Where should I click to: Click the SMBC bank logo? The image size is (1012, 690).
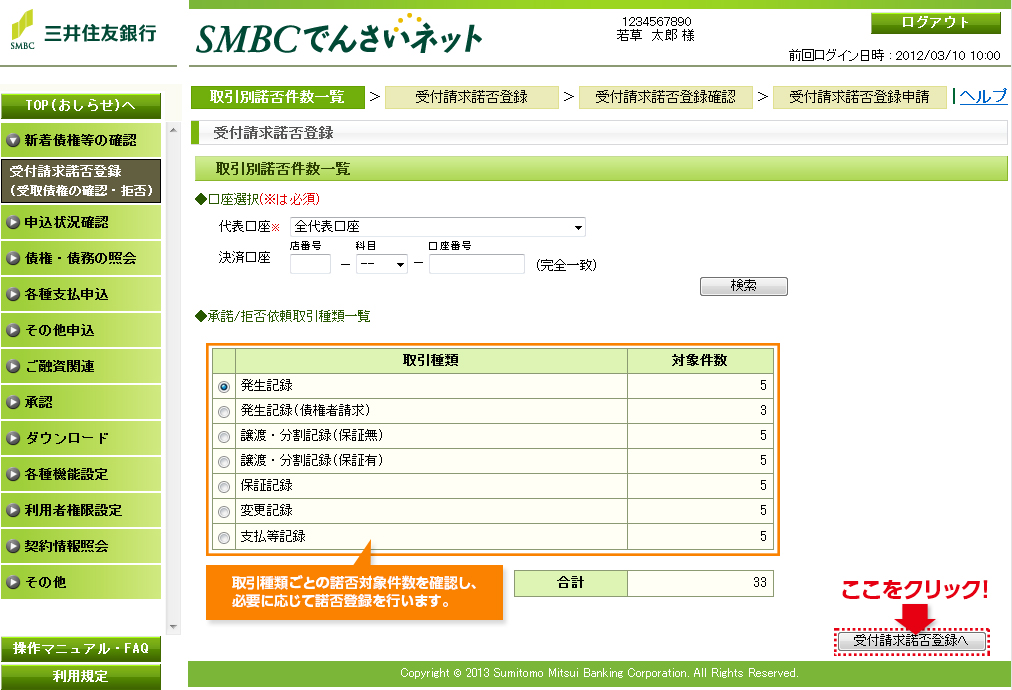(84, 31)
